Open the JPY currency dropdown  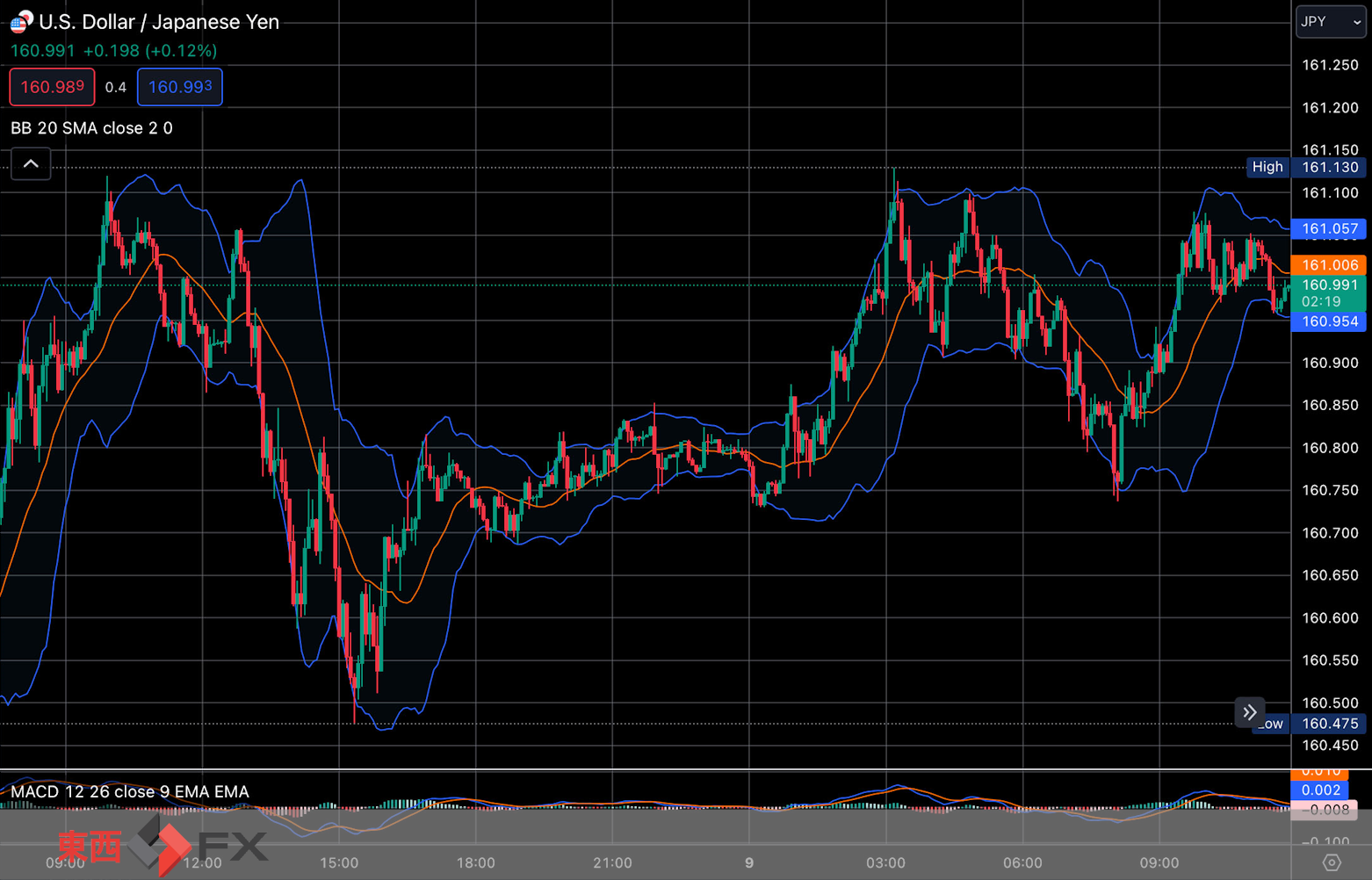click(1331, 22)
